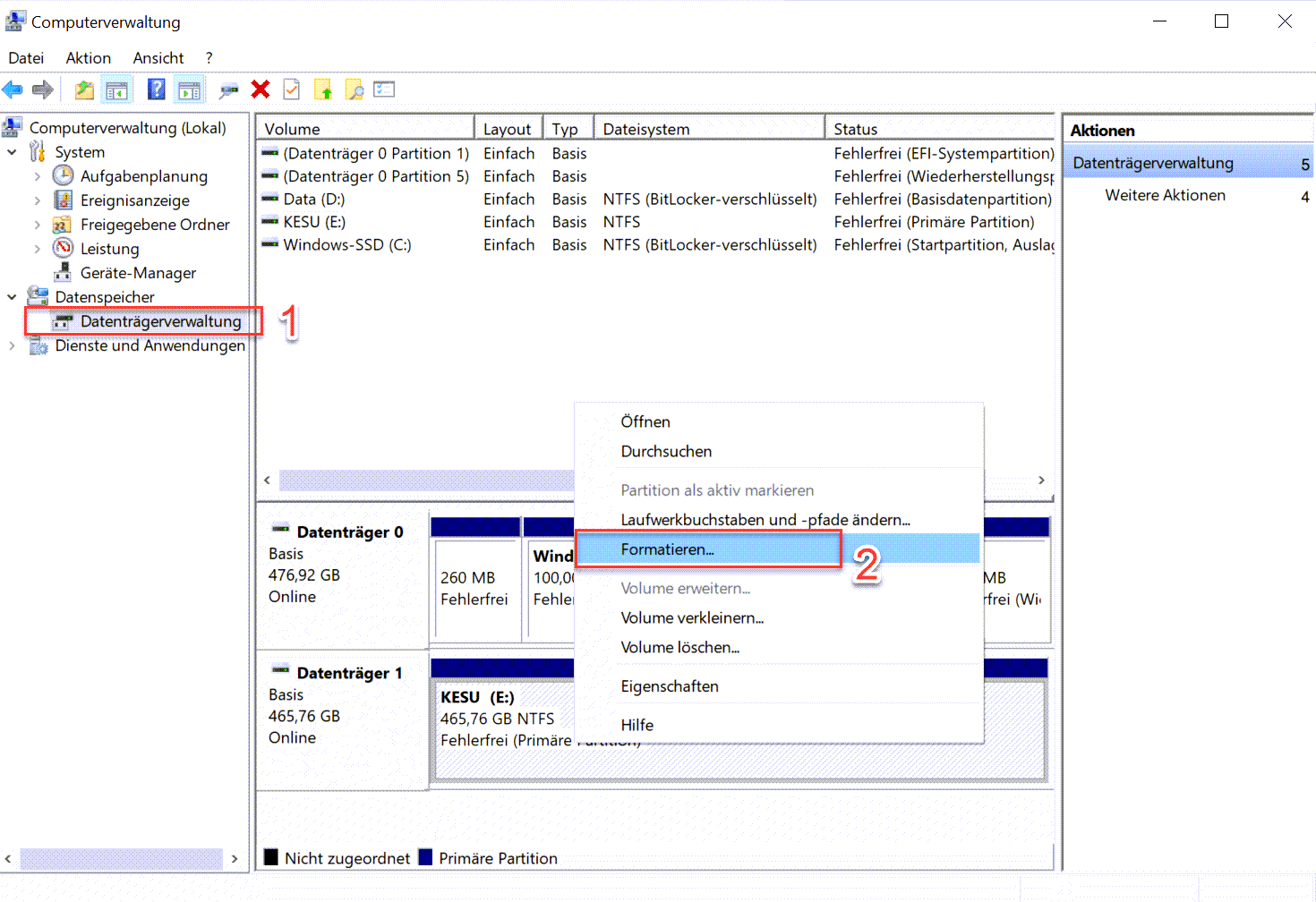This screenshot has height=902, width=1316.
Task: Expand the Leistung node
Action: pos(37,249)
